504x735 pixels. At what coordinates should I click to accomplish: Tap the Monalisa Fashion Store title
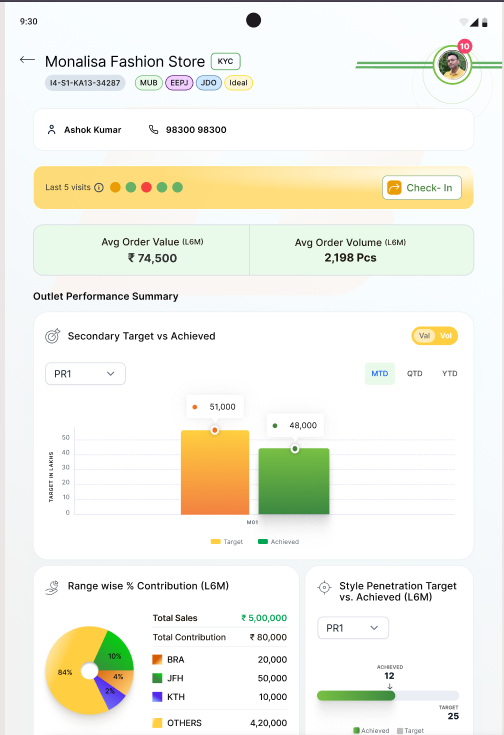tap(125, 61)
